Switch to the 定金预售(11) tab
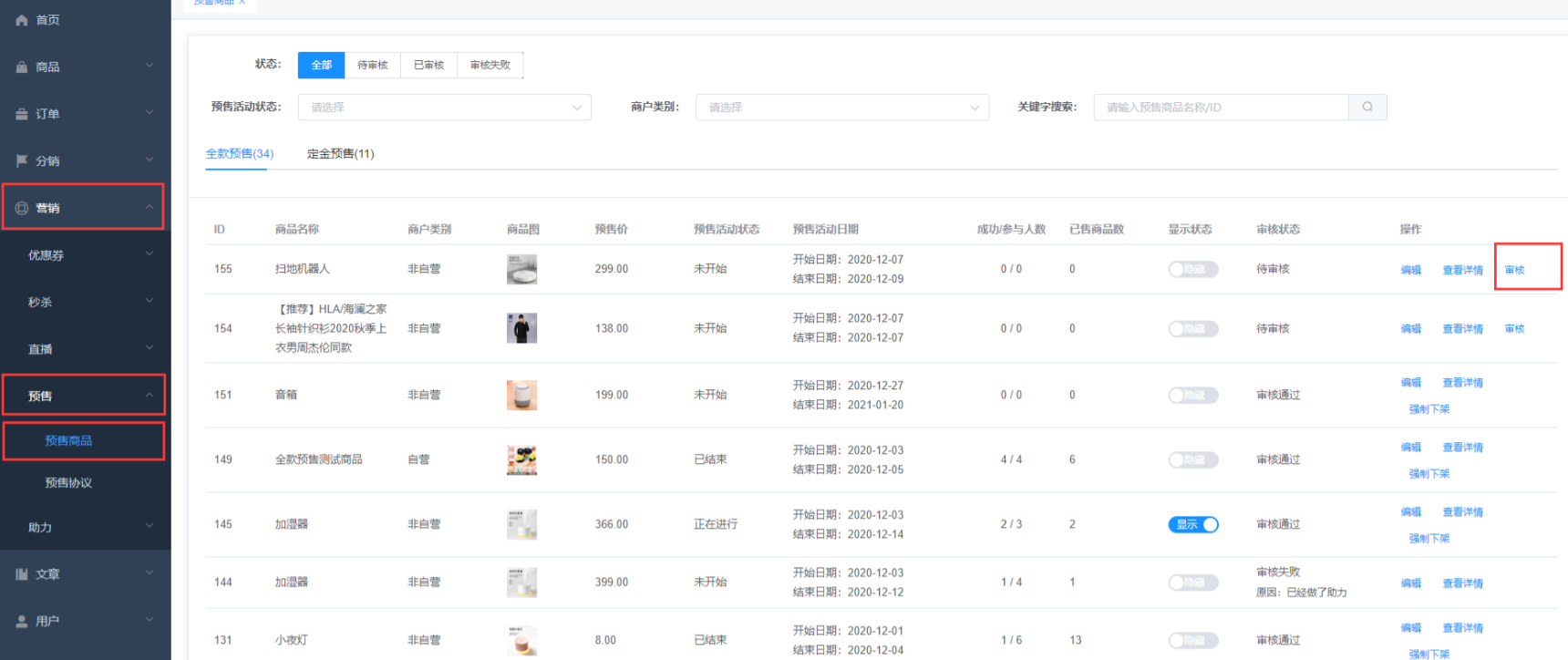Image resolution: width=1568 pixels, height=660 pixels. [341, 154]
